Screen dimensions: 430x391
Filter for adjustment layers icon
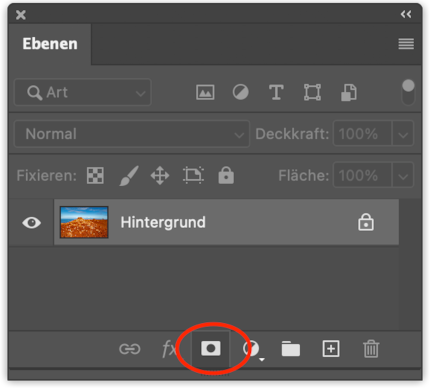pos(240,92)
